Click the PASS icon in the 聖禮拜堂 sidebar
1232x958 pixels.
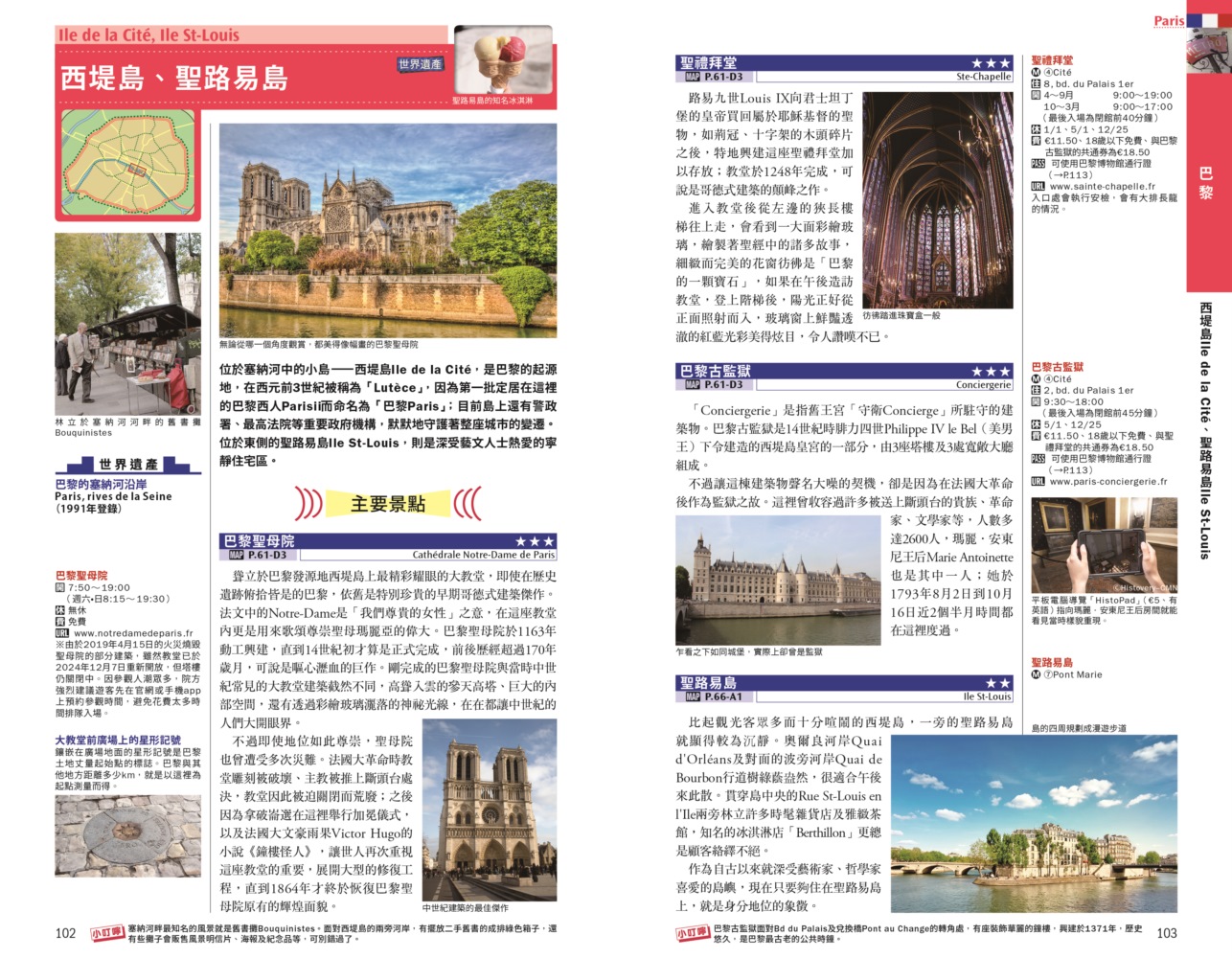(1038, 164)
